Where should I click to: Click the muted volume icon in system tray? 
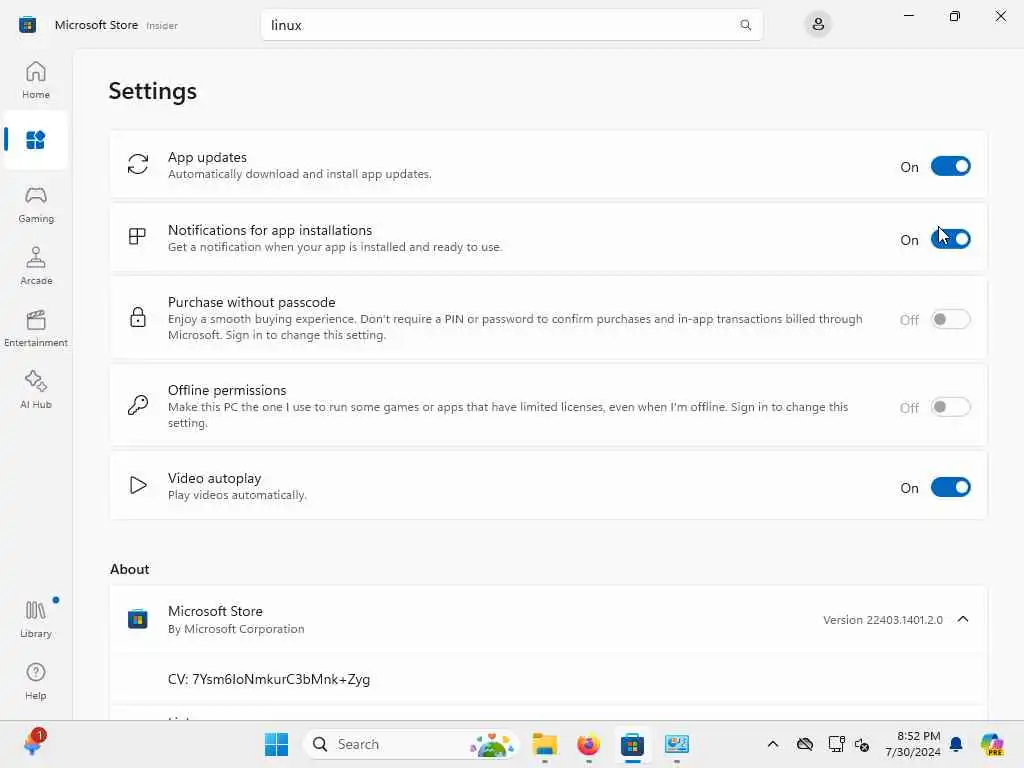click(x=862, y=744)
